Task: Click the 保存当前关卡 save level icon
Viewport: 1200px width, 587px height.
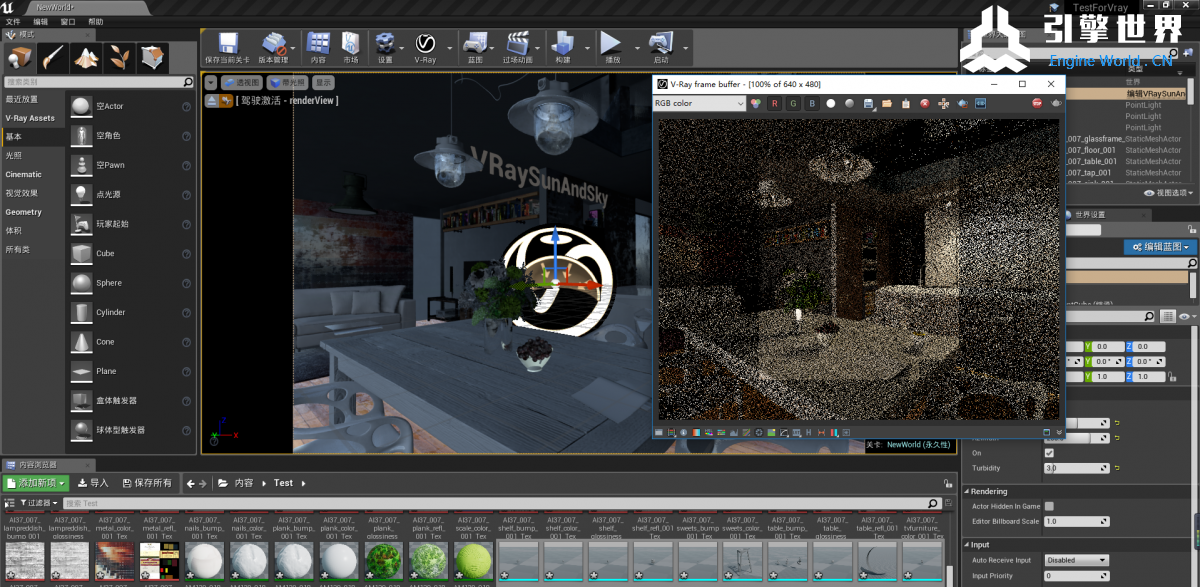Action: pos(227,48)
